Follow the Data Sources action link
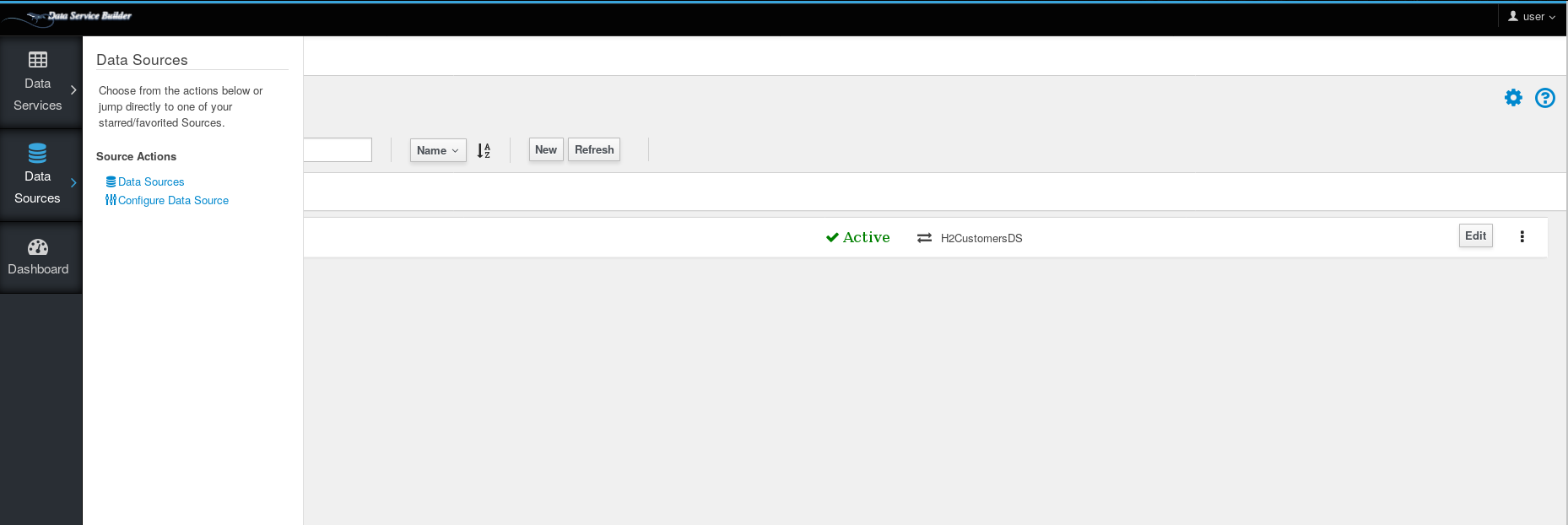This screenshot has height=525, width=1568. pyautogui.click(x=151, y=181)
